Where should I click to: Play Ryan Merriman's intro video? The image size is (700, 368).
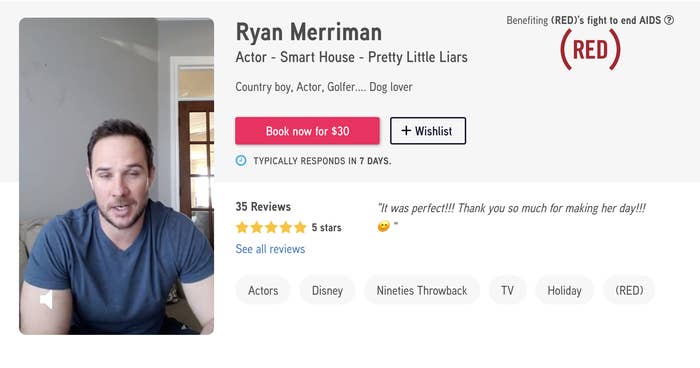click(x=117, y=176)
